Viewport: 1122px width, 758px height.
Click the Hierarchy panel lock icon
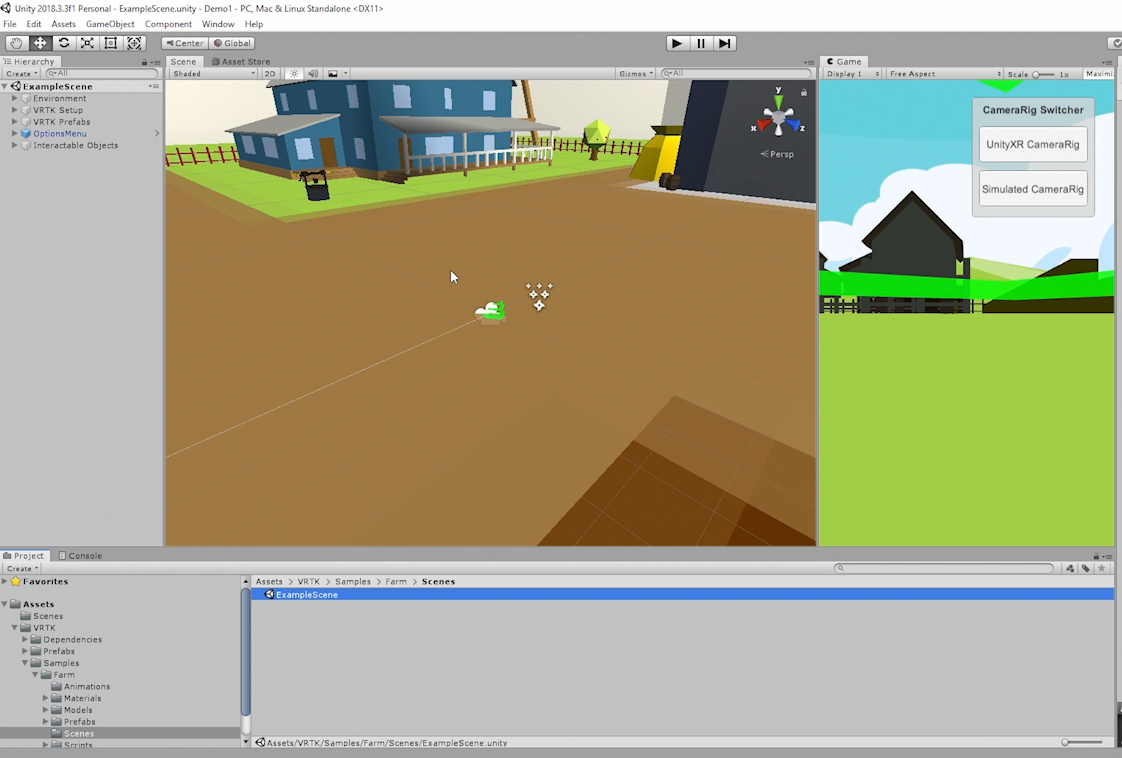coord(144,62)
